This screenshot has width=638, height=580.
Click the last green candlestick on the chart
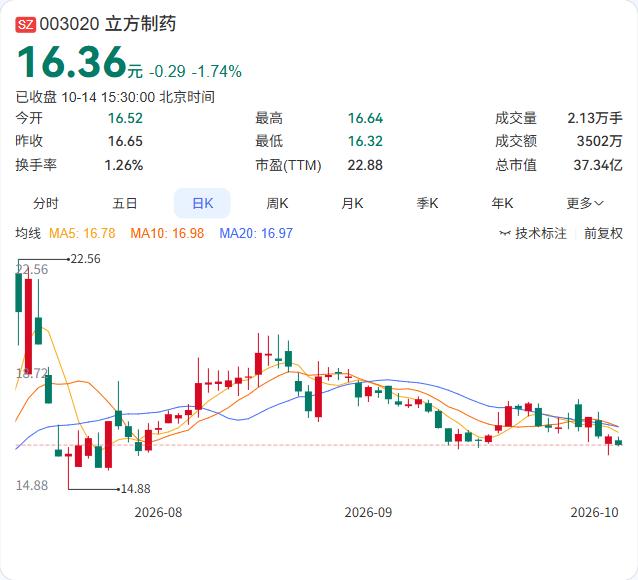pyautogui.click(x=618, y=442)
